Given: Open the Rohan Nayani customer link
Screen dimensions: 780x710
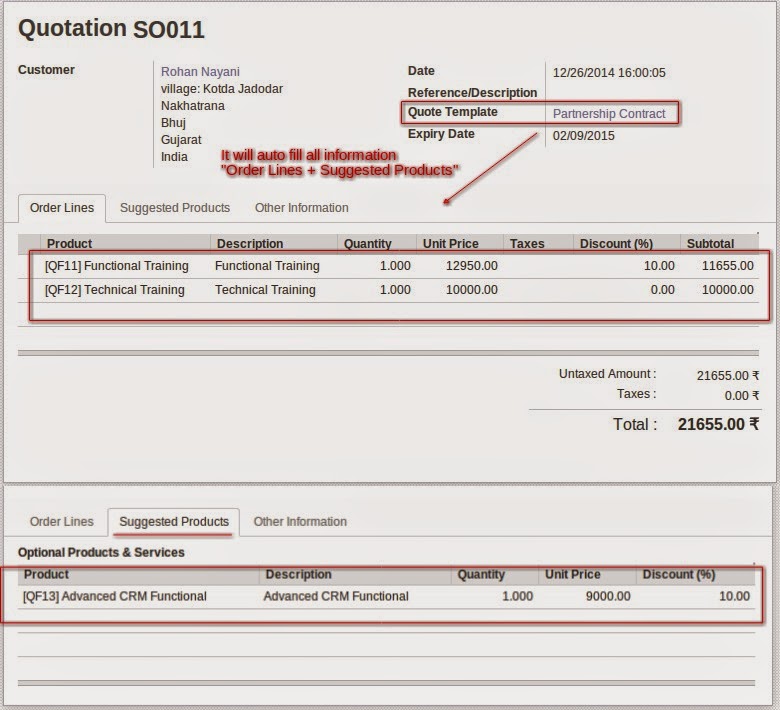Looking at the screenshot, I should click(200, 72).
